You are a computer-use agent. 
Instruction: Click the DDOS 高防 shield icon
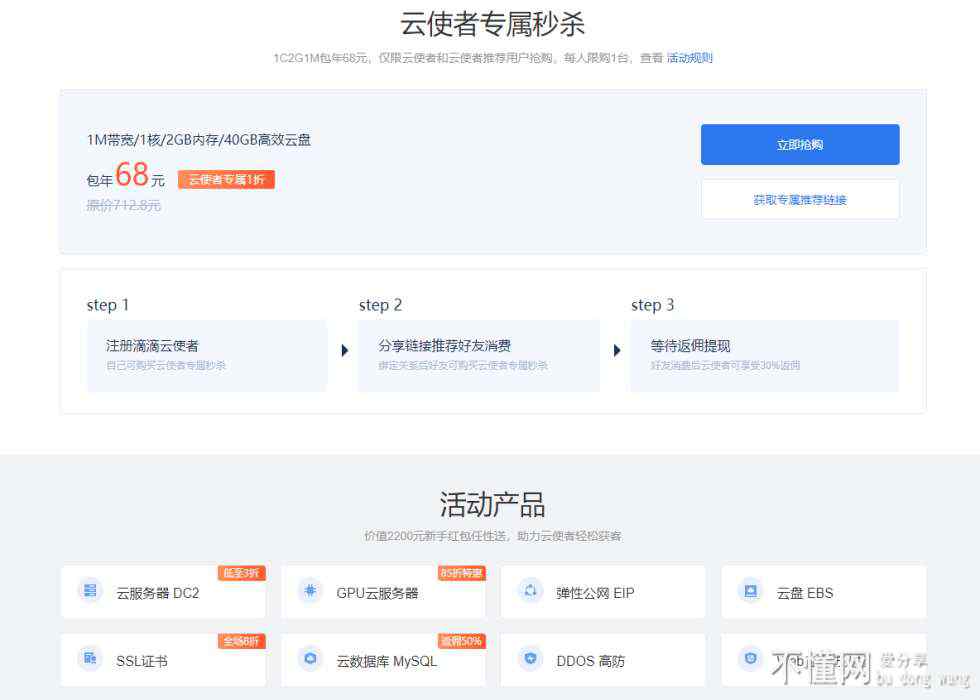tap(531, 659)
